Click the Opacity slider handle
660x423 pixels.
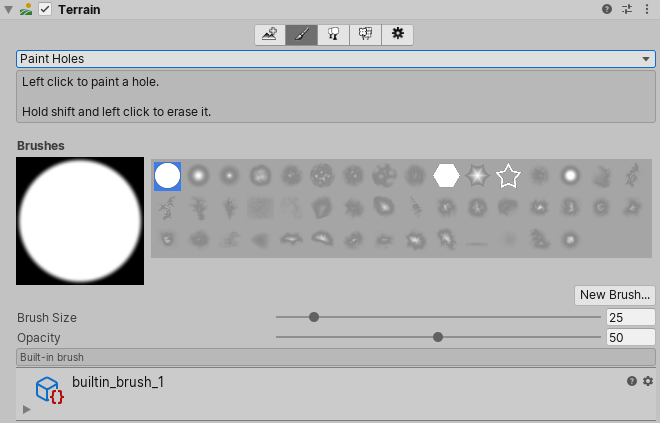[438, 337]
